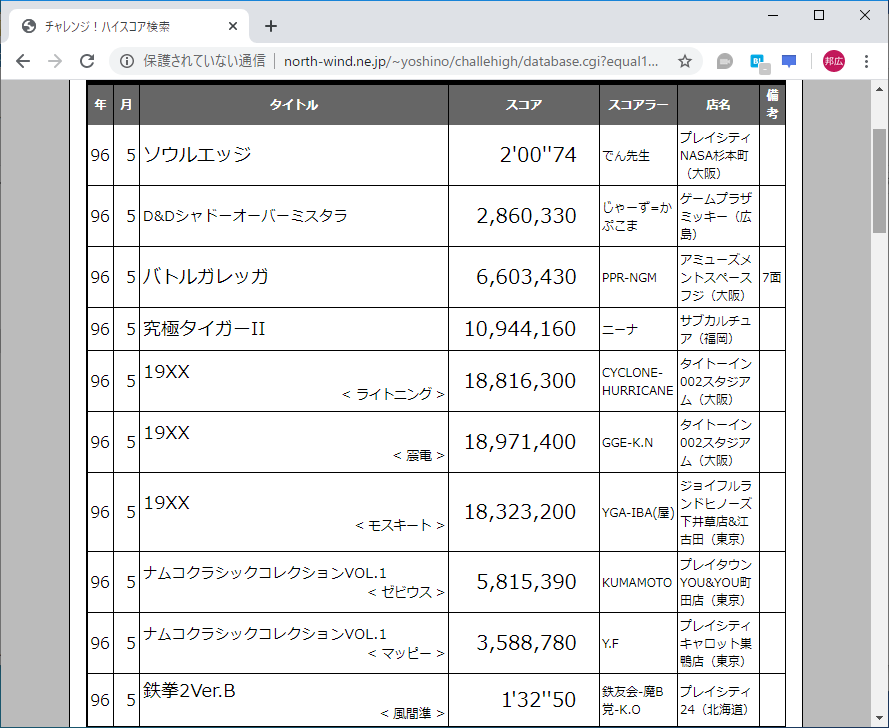
Task: Select store サブカルチュア（福岡）
Action: pos(716,329)
